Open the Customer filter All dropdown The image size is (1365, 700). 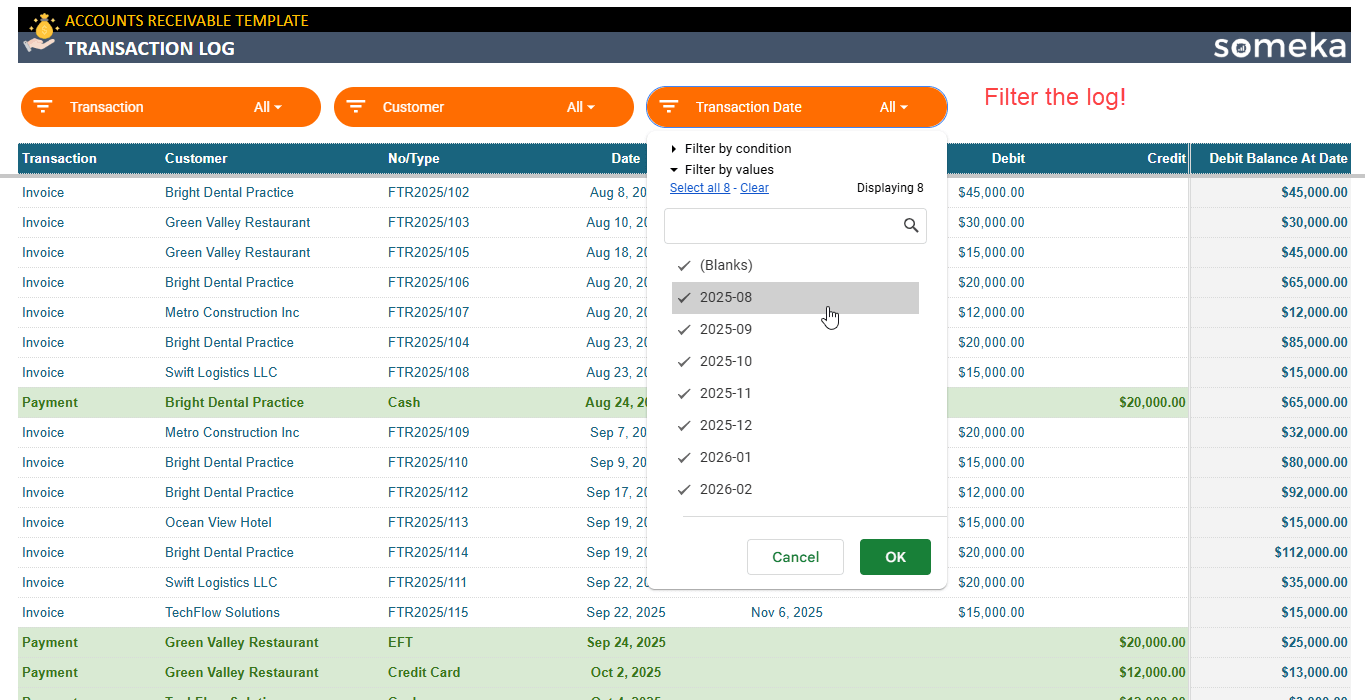click(x=581, y=106)
